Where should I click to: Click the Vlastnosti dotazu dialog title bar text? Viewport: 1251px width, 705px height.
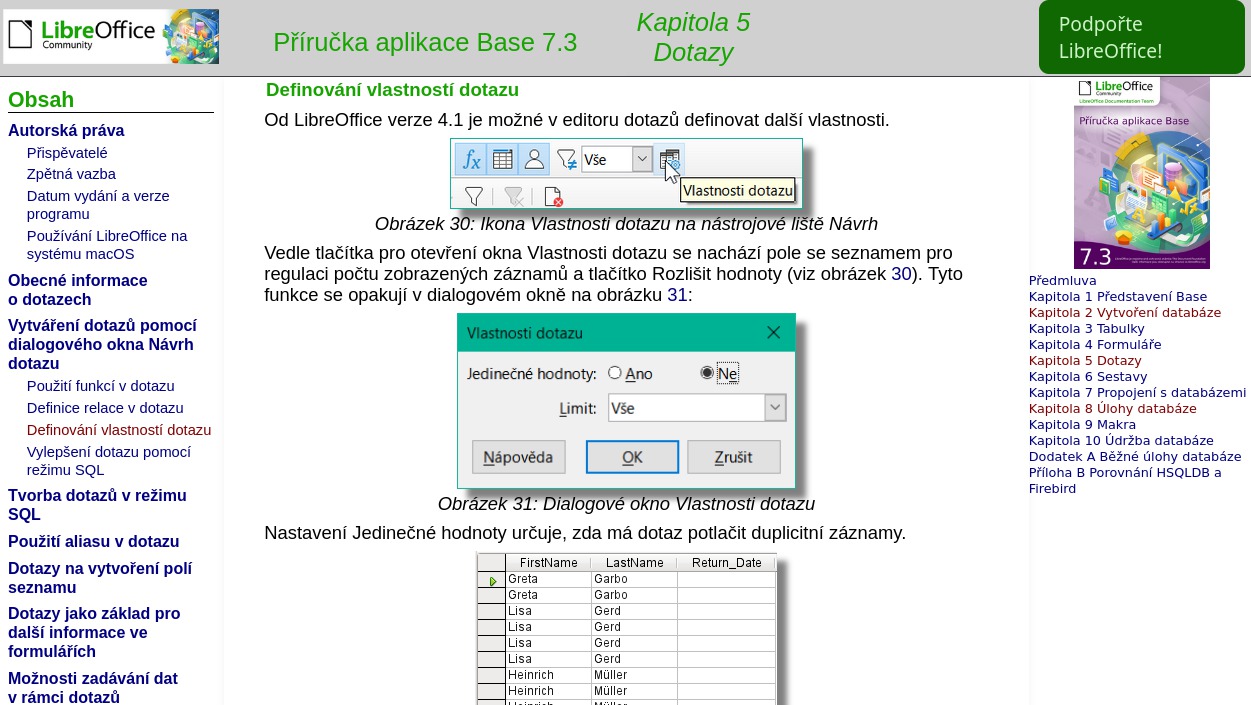(x=525, y=333)
